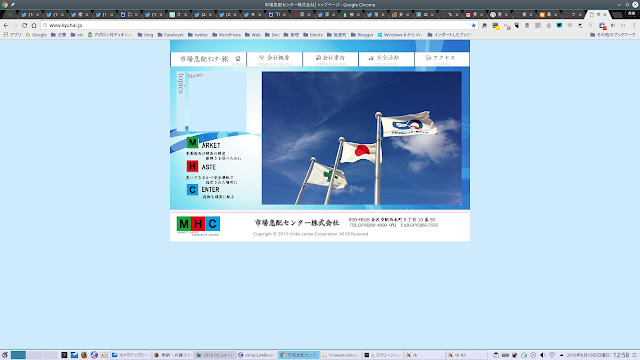Expand the etc bookmarks folder
The height and width of the screenshot is (360, 640).
tap(77, 35)
